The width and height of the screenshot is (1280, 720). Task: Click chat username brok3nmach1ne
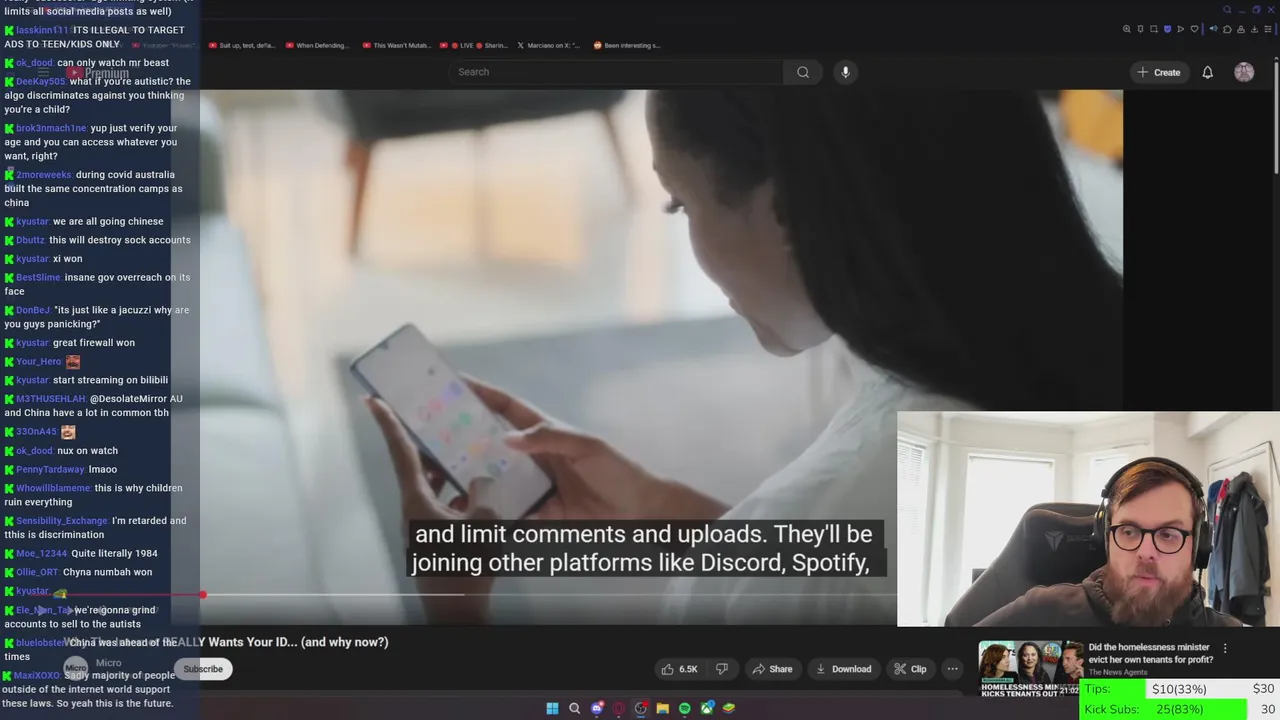click(51, 128)
